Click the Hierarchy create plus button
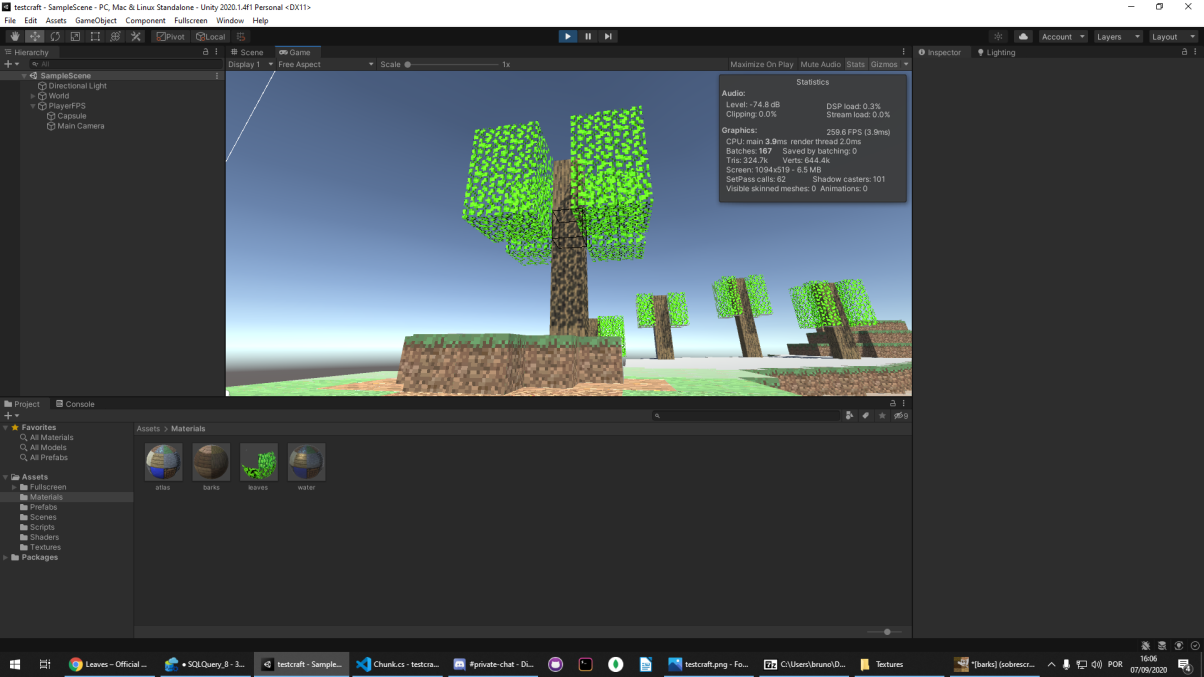The width and height of the screenshot is (1204, 677). (x=10, y=63)
